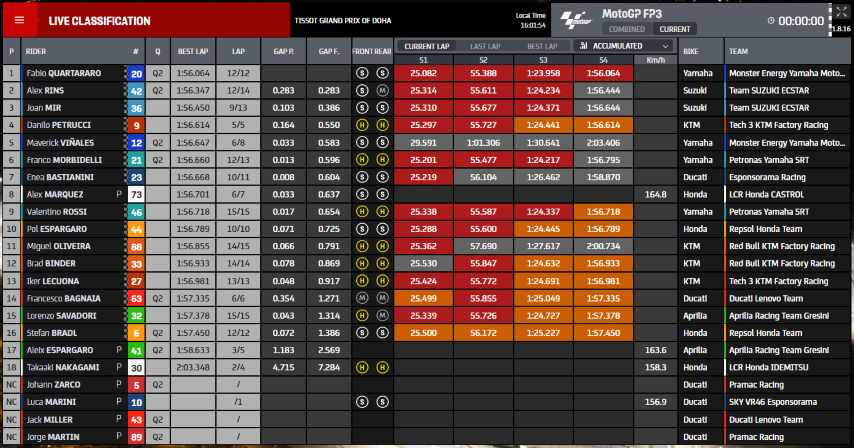854x448 pixels.
Task: Click the BEST LAP column header
Action: tap(193, 51)
